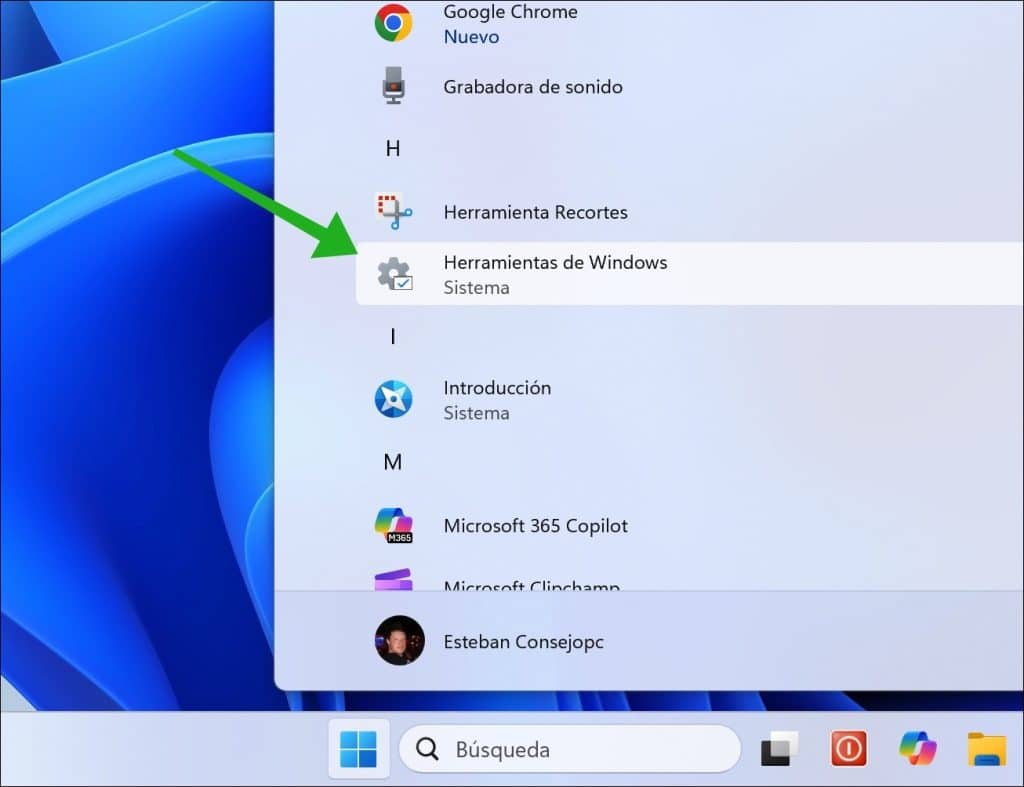
Task: Open Microsoft Clipchamp icon
Action: (x=393, y=579)
